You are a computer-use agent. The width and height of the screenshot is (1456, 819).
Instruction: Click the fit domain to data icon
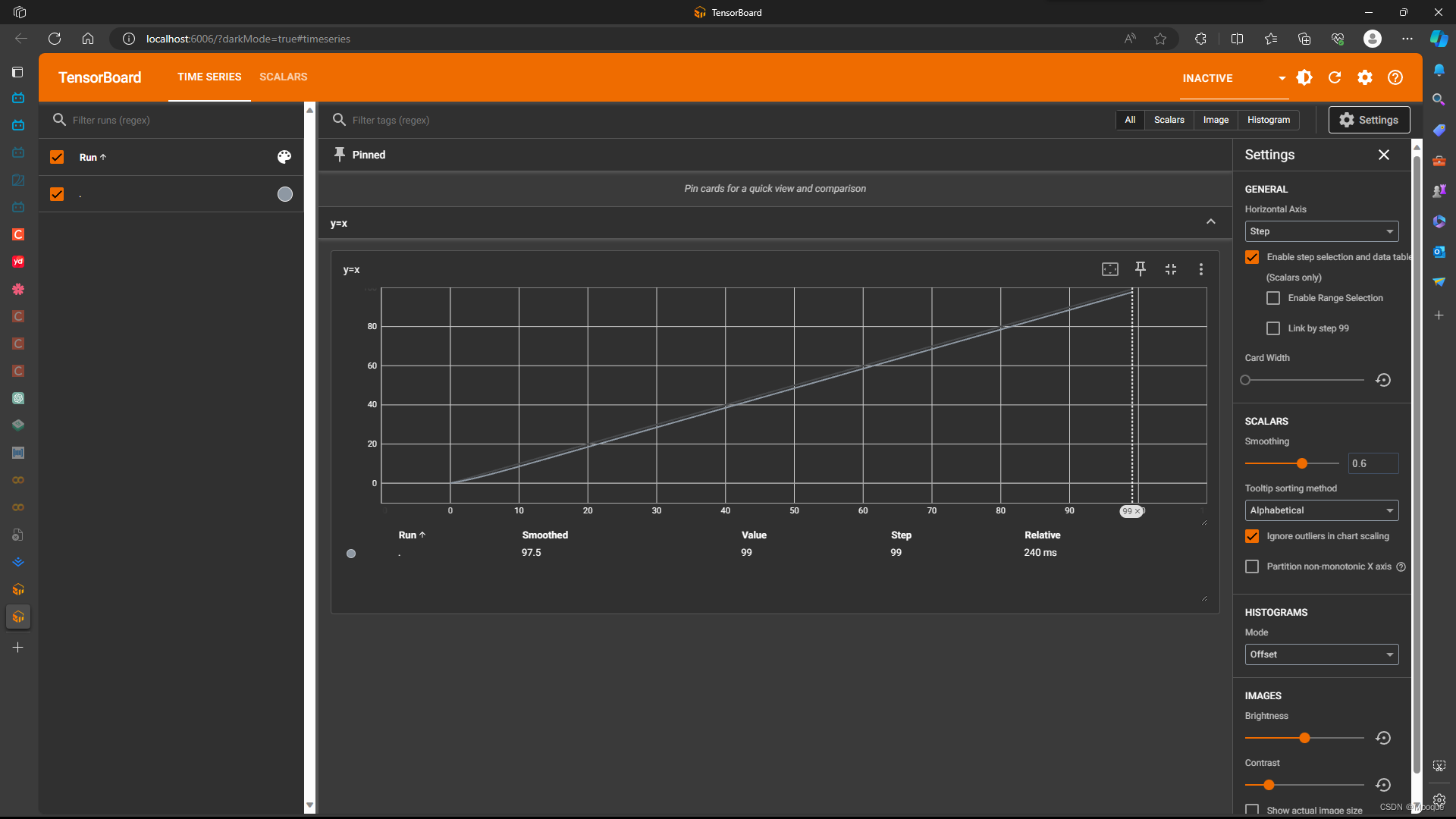click(1109, 268)
